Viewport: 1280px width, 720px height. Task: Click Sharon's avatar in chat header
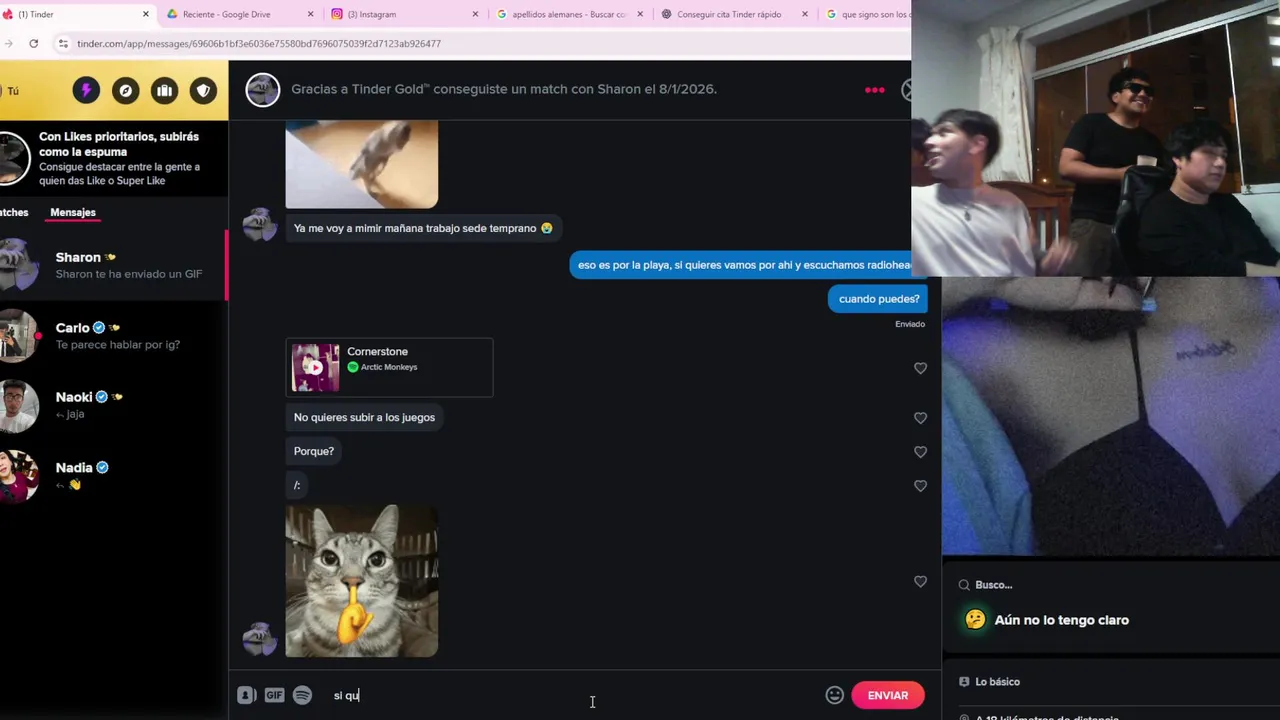[x=263, y=89]
